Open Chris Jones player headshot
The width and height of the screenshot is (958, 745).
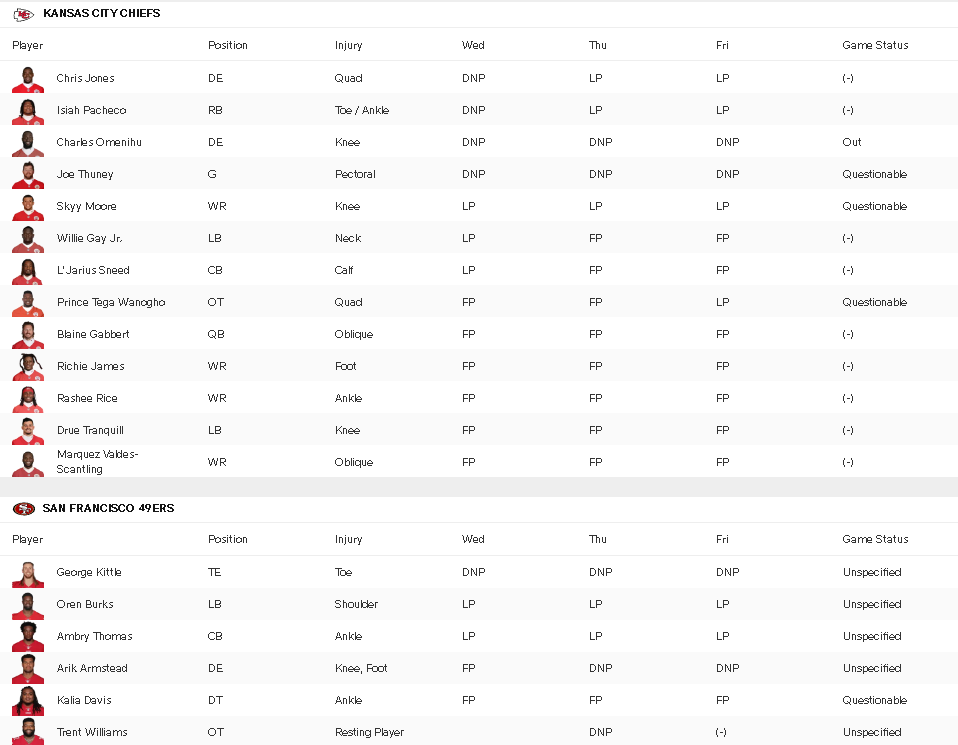pos(28,79)
